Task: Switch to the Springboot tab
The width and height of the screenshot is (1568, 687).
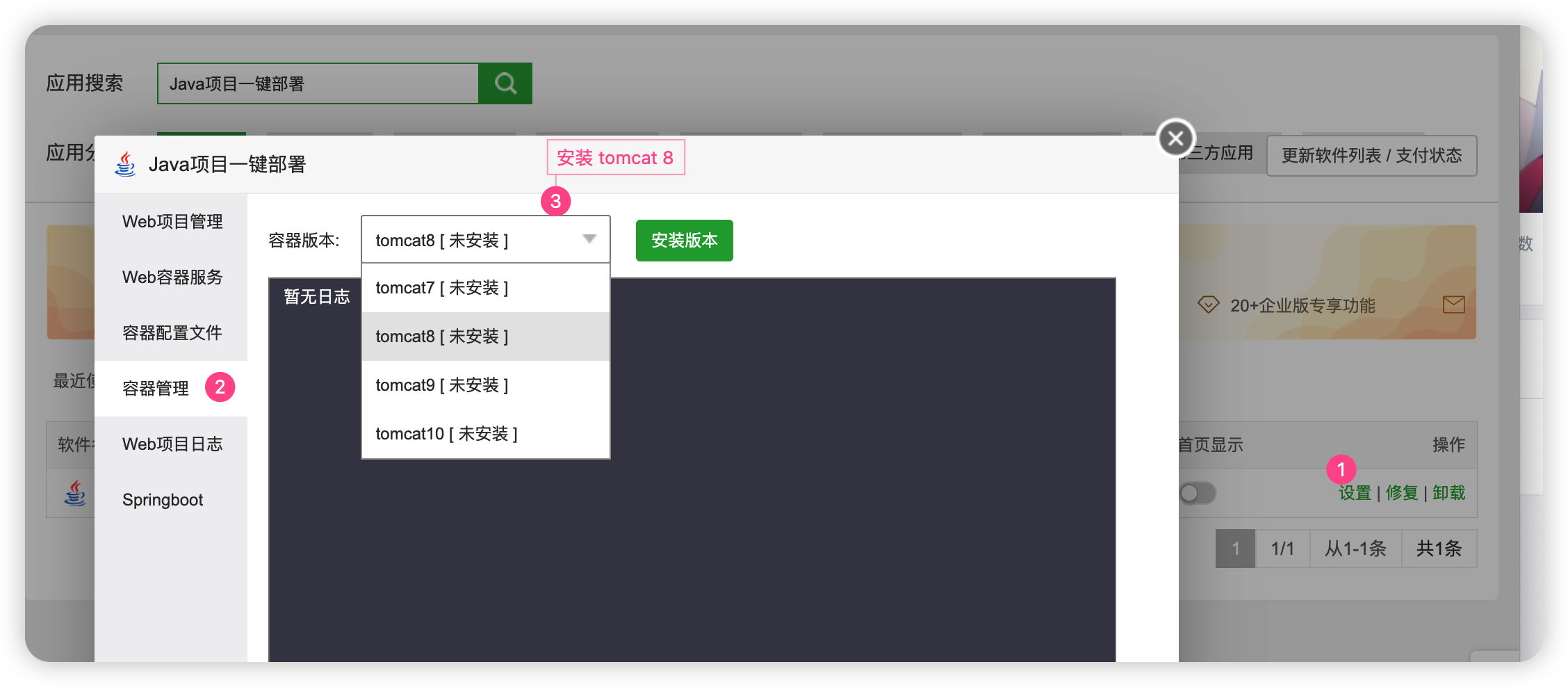Action: click(171, 500)
